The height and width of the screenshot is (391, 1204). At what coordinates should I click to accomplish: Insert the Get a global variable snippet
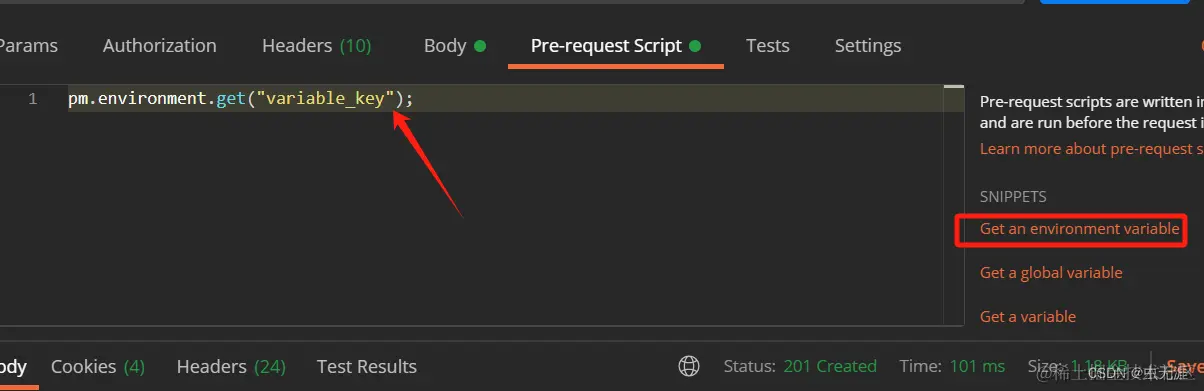pyautogui.click(x=1051, y=273)
